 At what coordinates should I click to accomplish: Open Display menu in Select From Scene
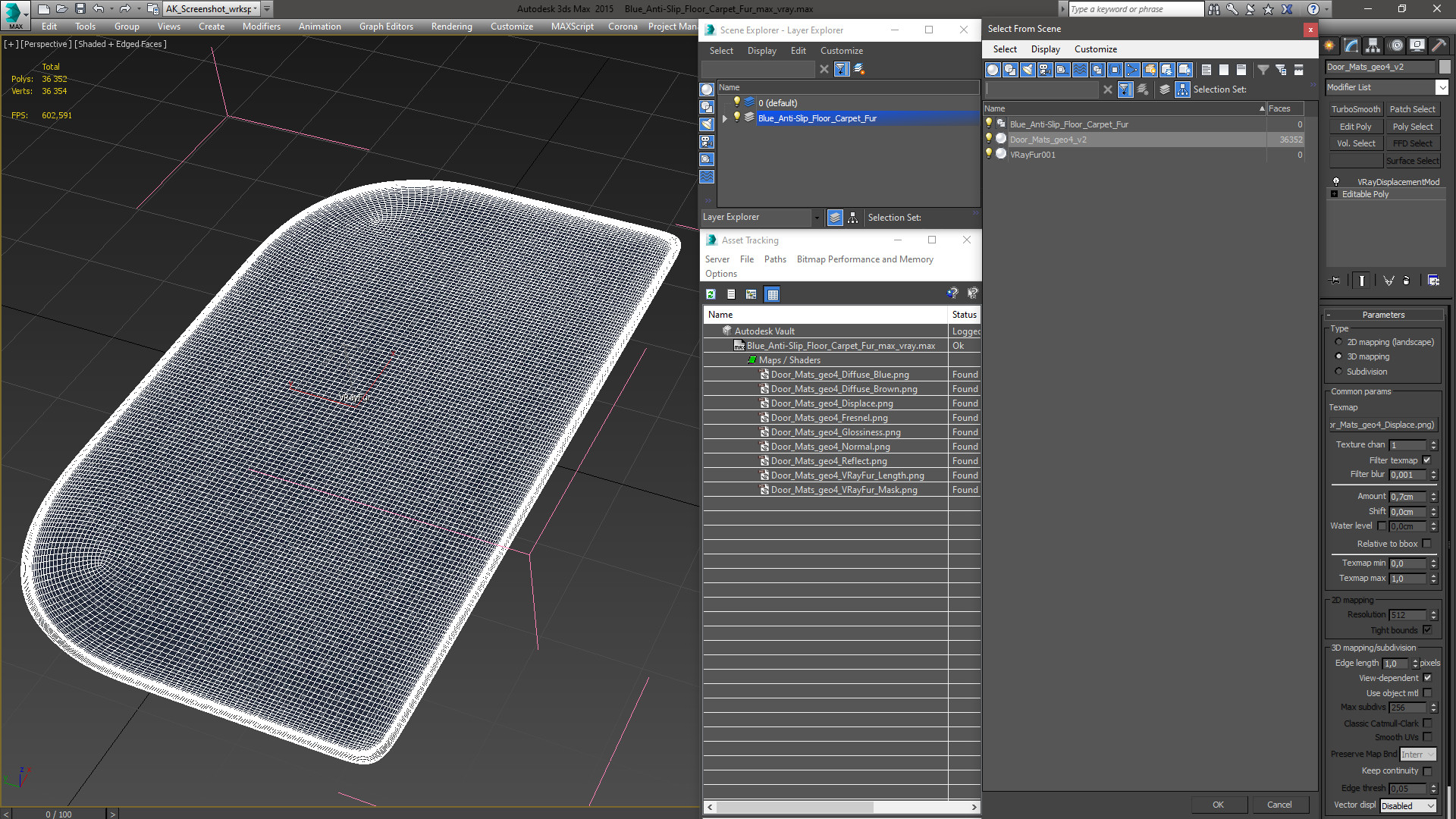[1045, 49]
